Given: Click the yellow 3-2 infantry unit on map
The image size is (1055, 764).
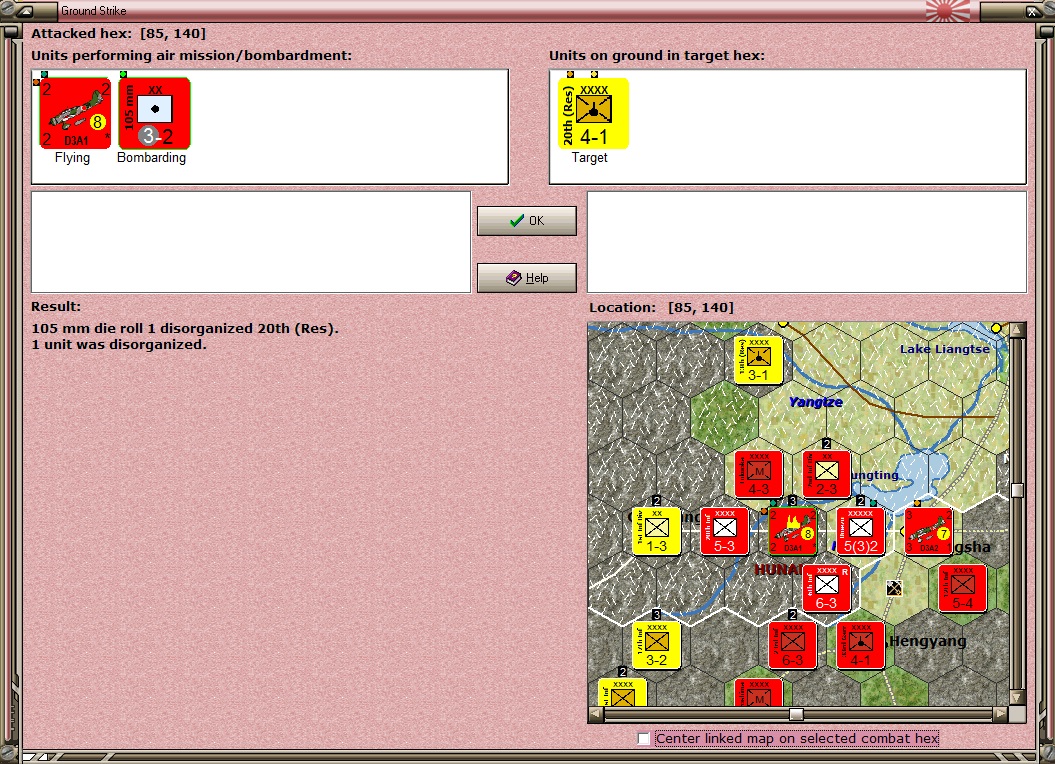Looking at the screenshot, I should 657,646.
